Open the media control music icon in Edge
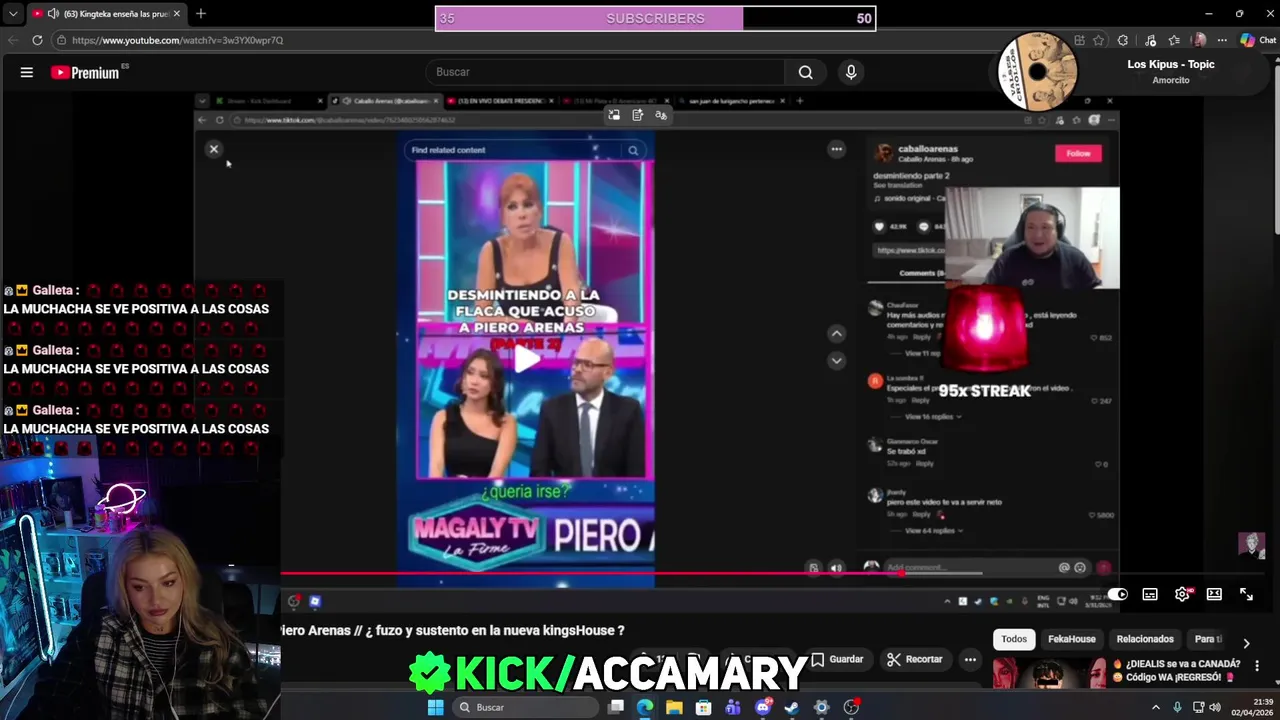The image size is (1280, 720). click(x=1151, y=40)
